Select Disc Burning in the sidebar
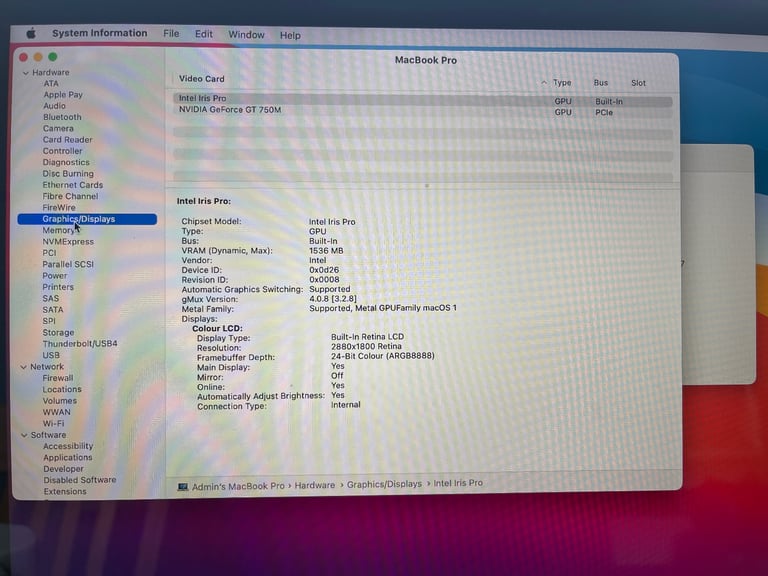768x576 pixels. (68, 174)
